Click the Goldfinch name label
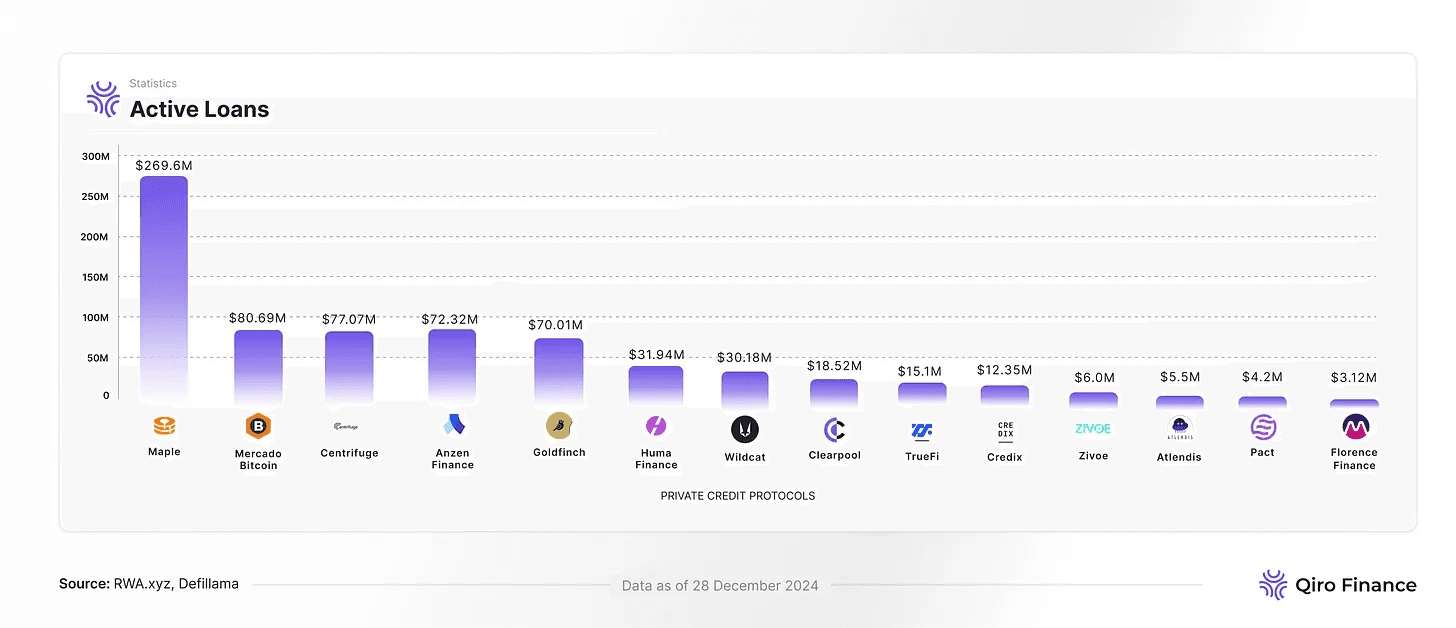Image resolution: width=1456 pixels, height=628 pixels. pos(559,452)
